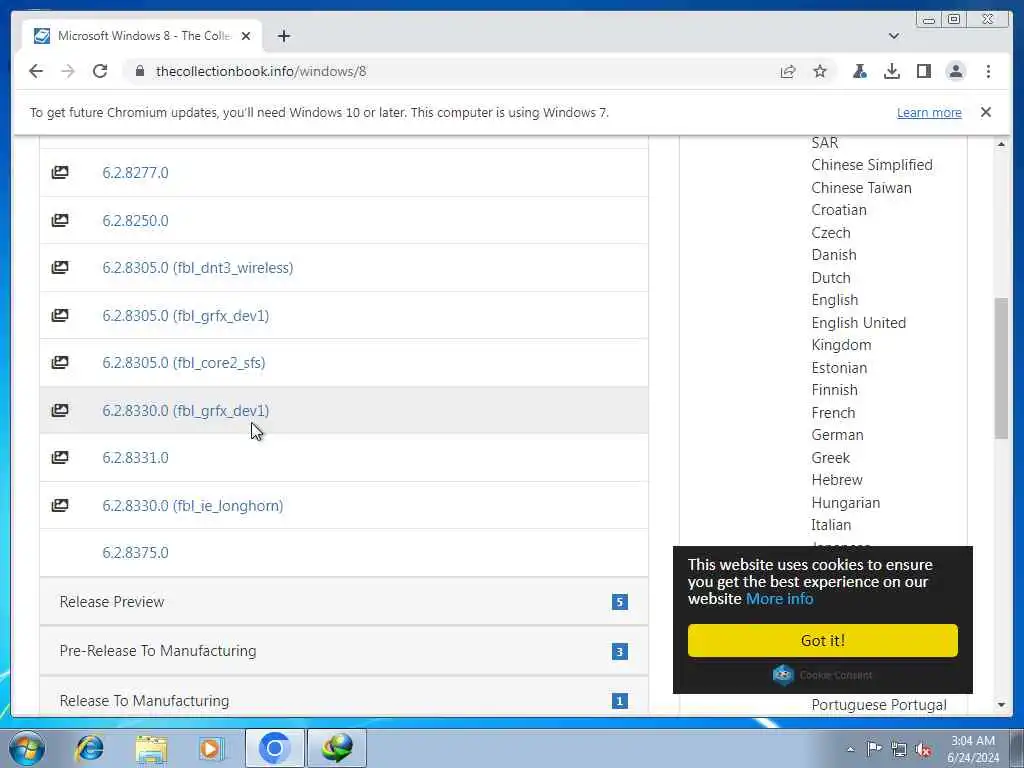
Task: Switch to the Chromium taskbar button
Action: 274,748
